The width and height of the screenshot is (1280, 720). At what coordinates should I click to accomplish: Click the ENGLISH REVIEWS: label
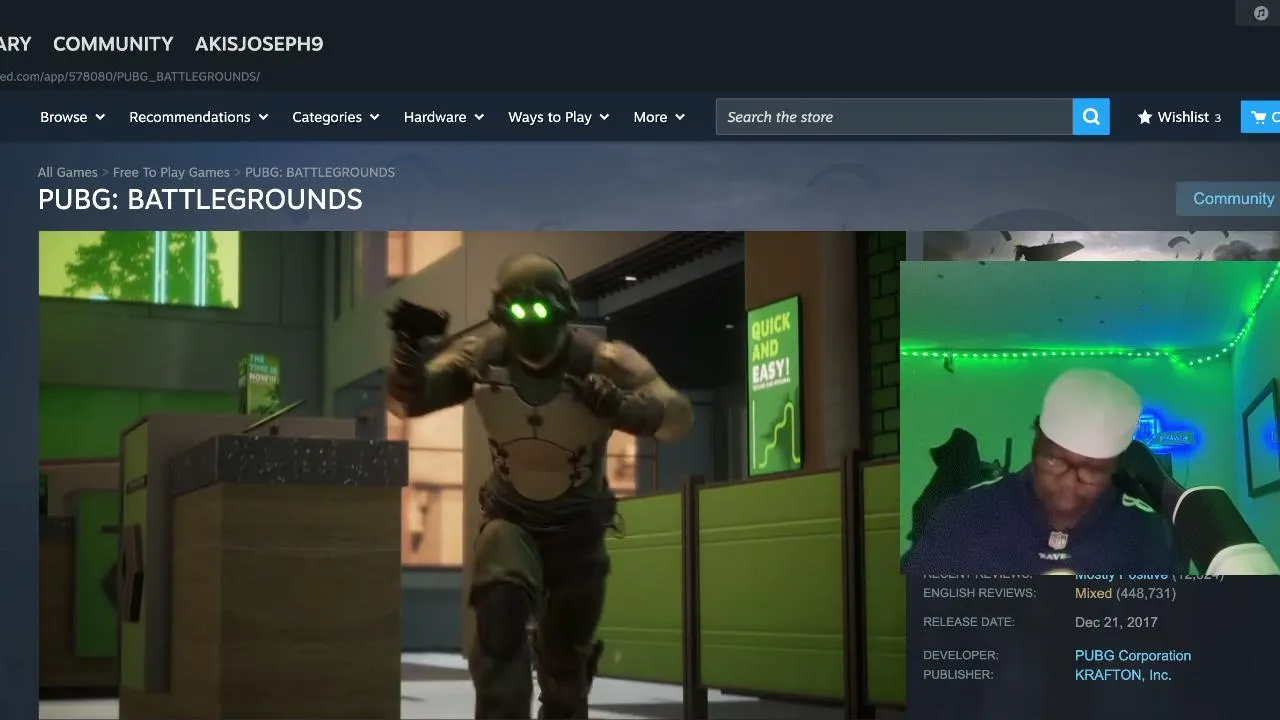pos(979,593)
